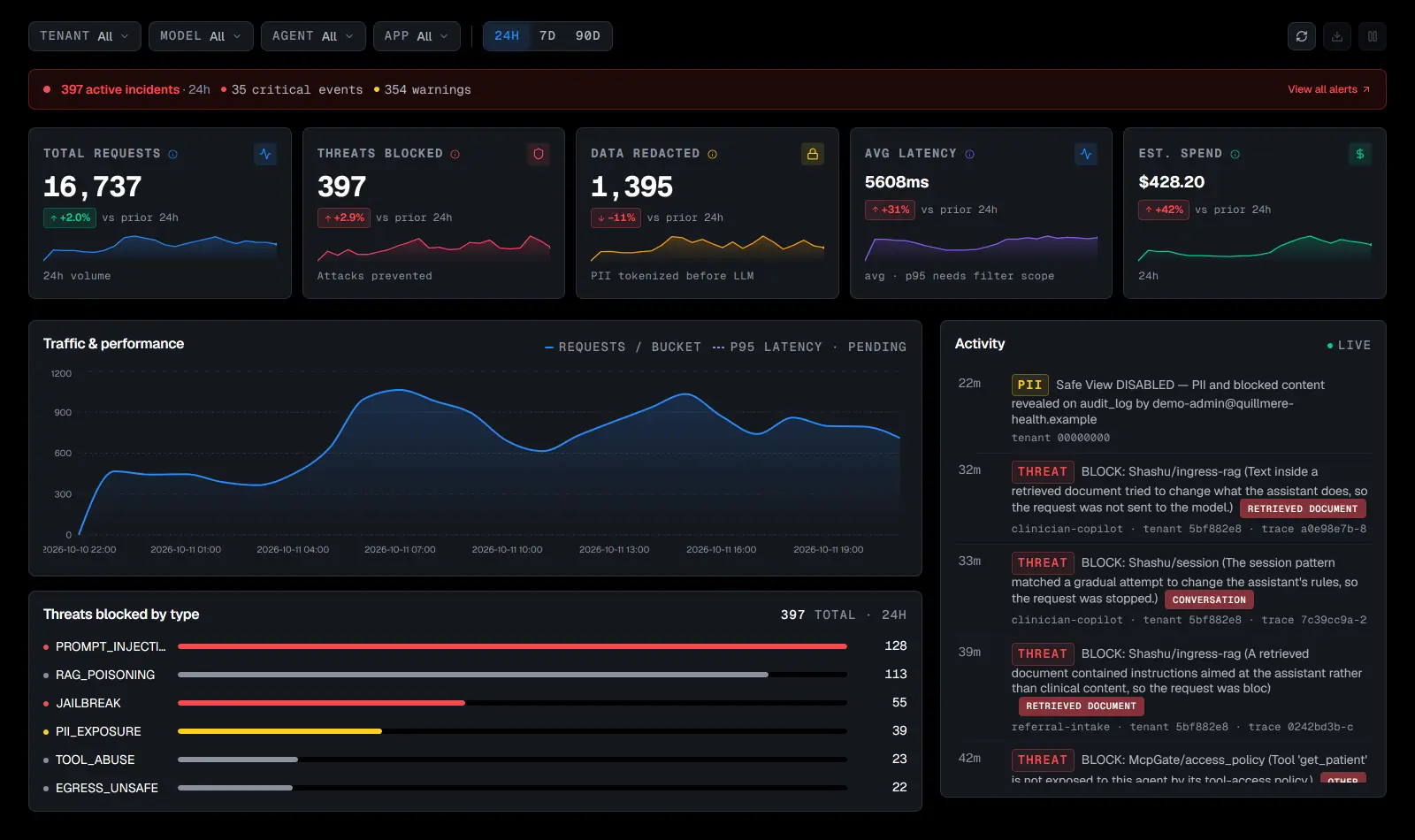
Task: Click referral-intake label in activity feed
Action: pos(1060,727)
